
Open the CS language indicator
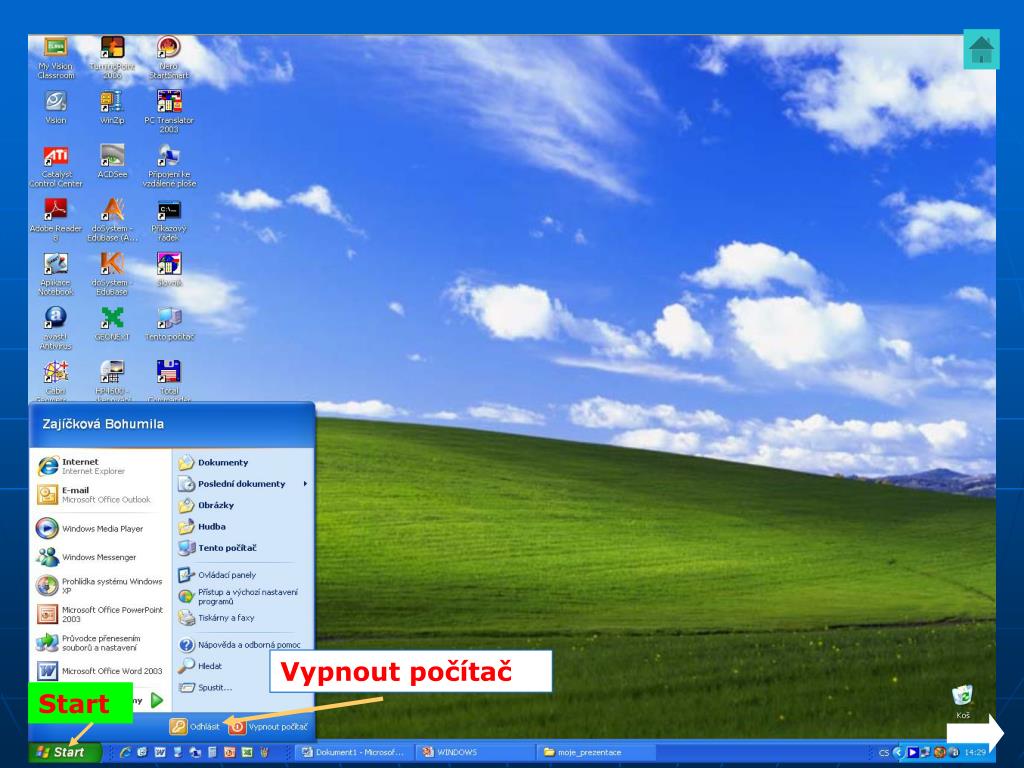tap(884, 752)
